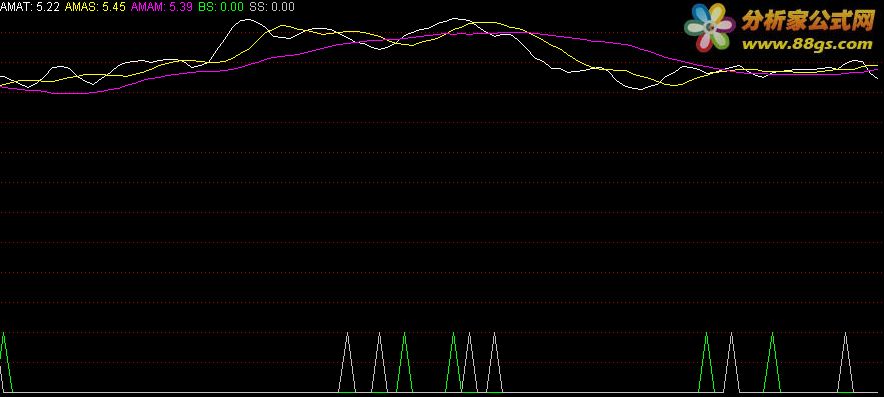Select the rightmost white SS signal spike

pyautogui.click(x=845, y=361)
